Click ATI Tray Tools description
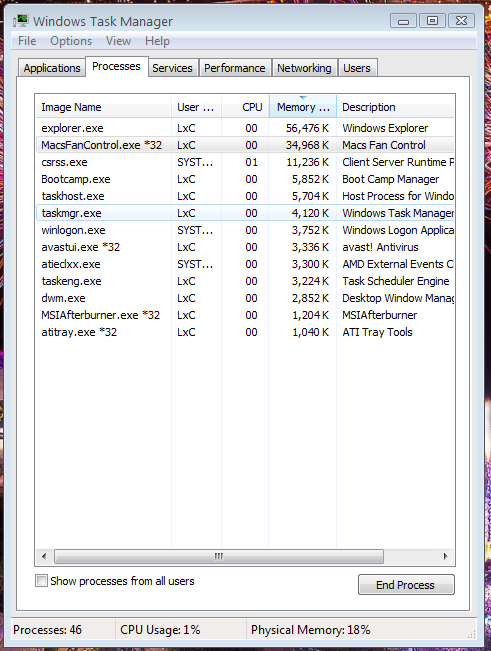 pos(377,333)
